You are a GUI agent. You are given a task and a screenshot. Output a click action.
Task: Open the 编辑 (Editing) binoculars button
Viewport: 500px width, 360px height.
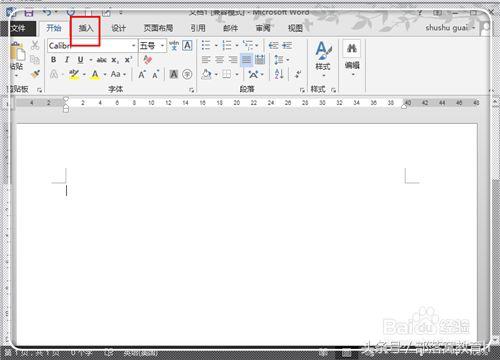click(352, 59)
